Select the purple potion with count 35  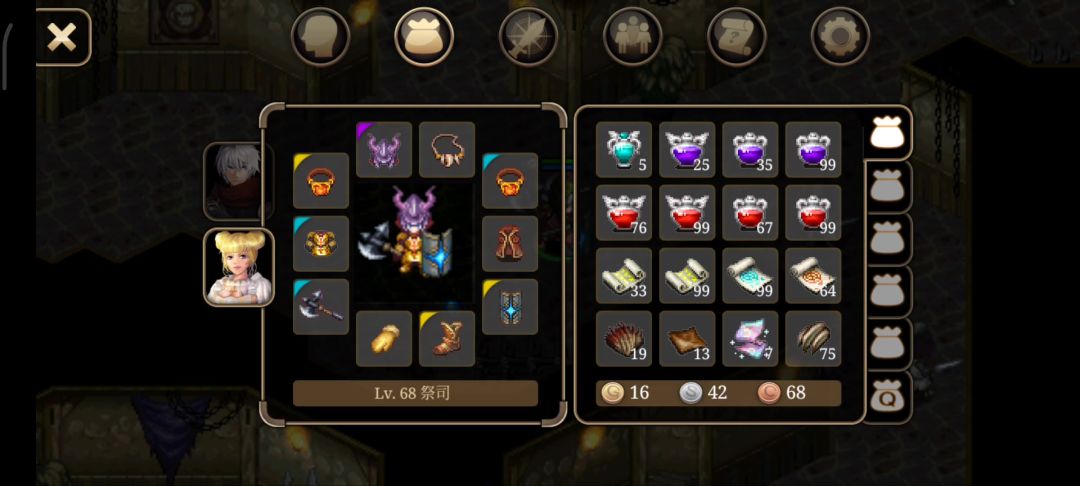point(750,149)
